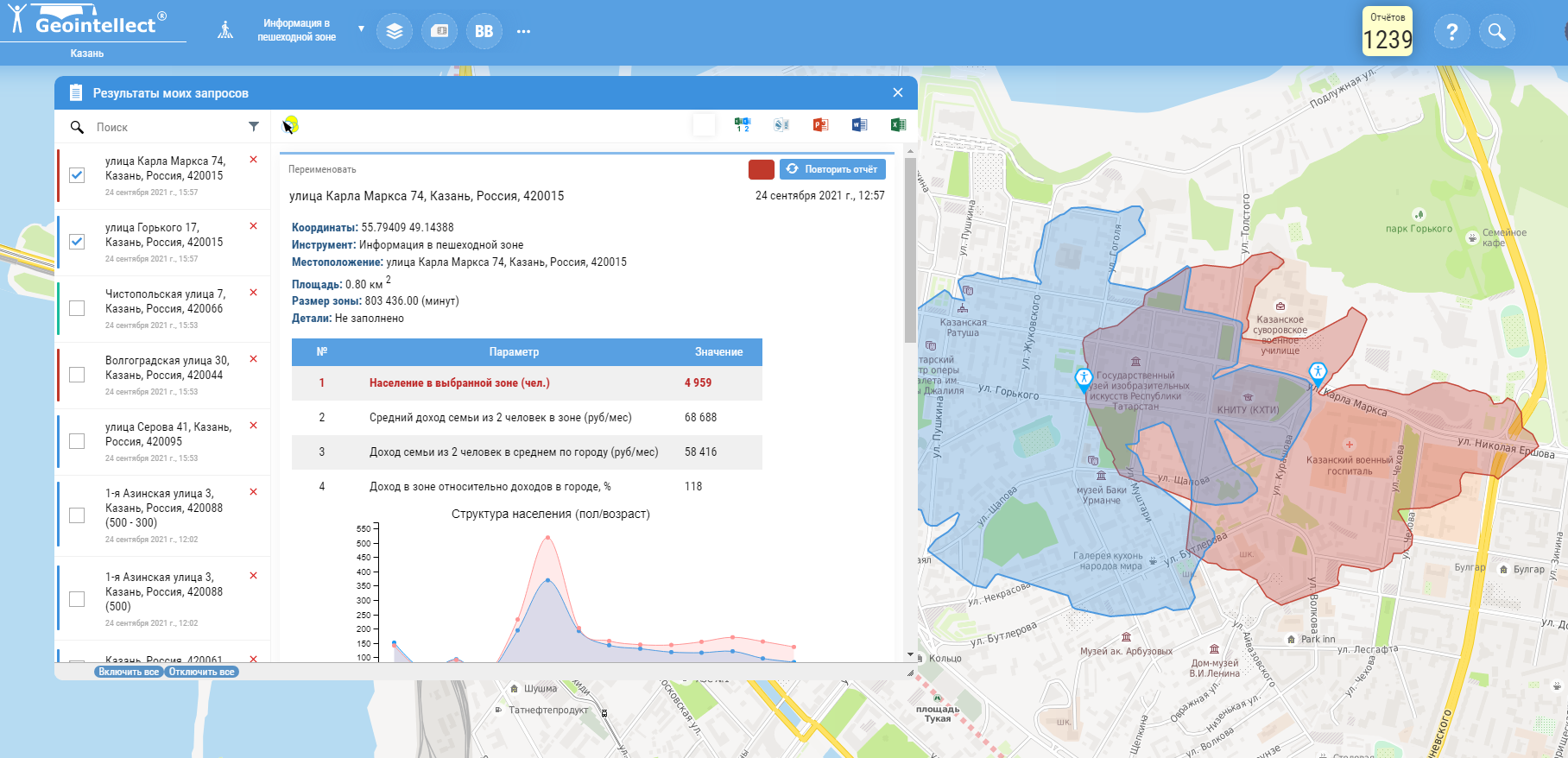1568x758 pixels.
Task: Export report to Word
Action: [x=859, y=125]
